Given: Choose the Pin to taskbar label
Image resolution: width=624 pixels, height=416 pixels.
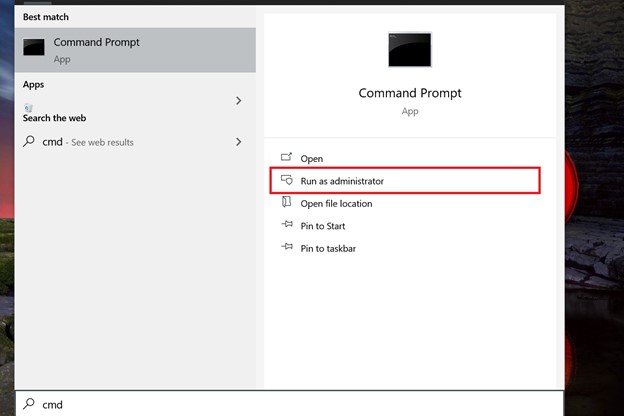Looking at the screenshot, I should [x=328, y=249].
